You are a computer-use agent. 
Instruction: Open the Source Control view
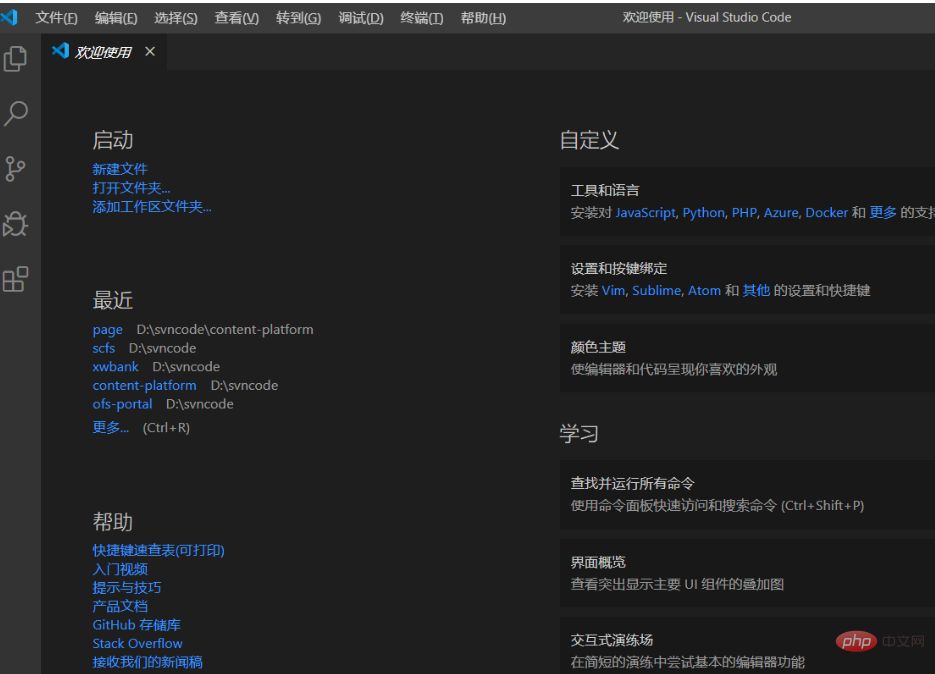(x=16, y=169)
